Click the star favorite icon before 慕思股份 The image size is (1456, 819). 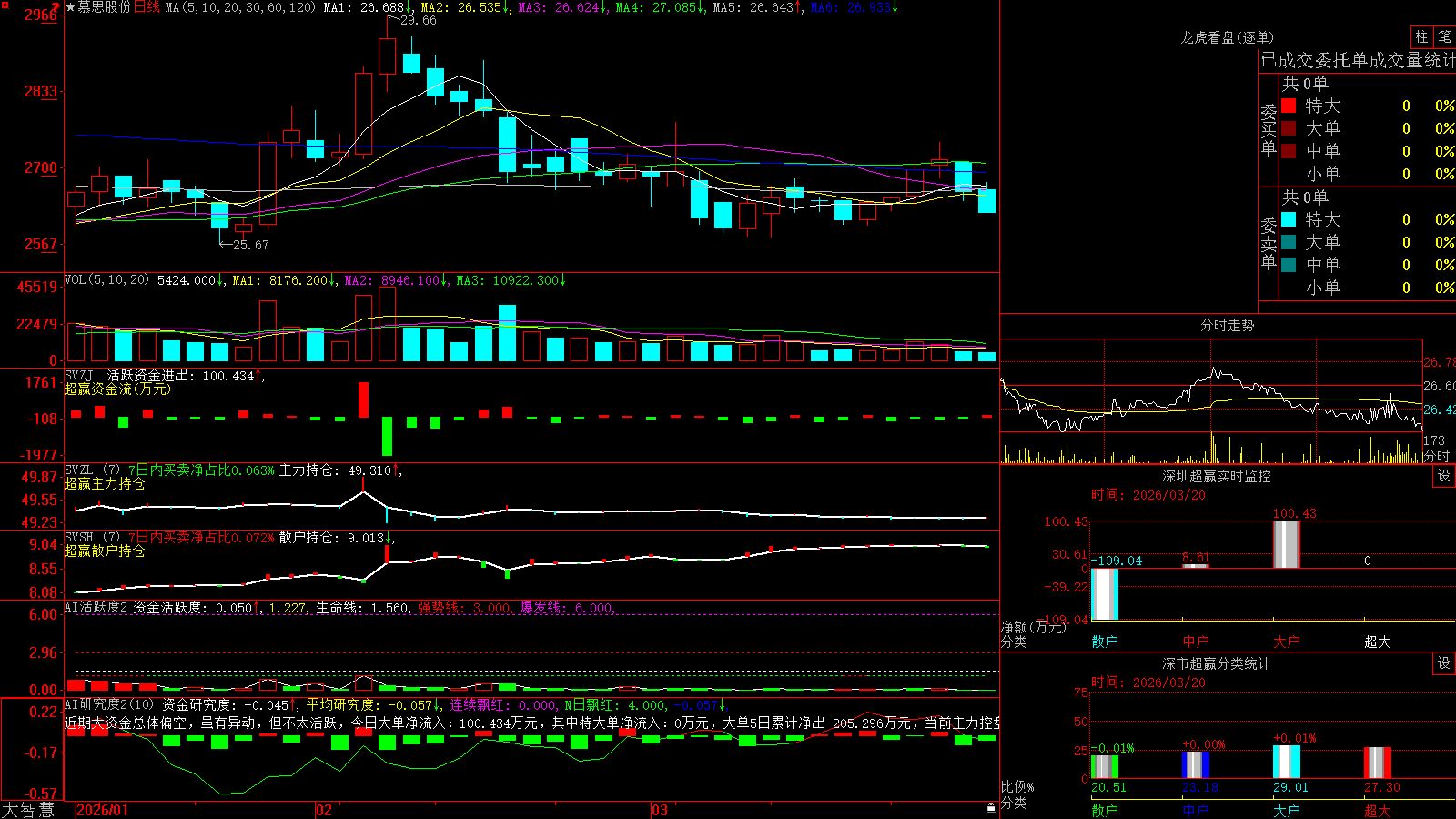click(70, 7)
